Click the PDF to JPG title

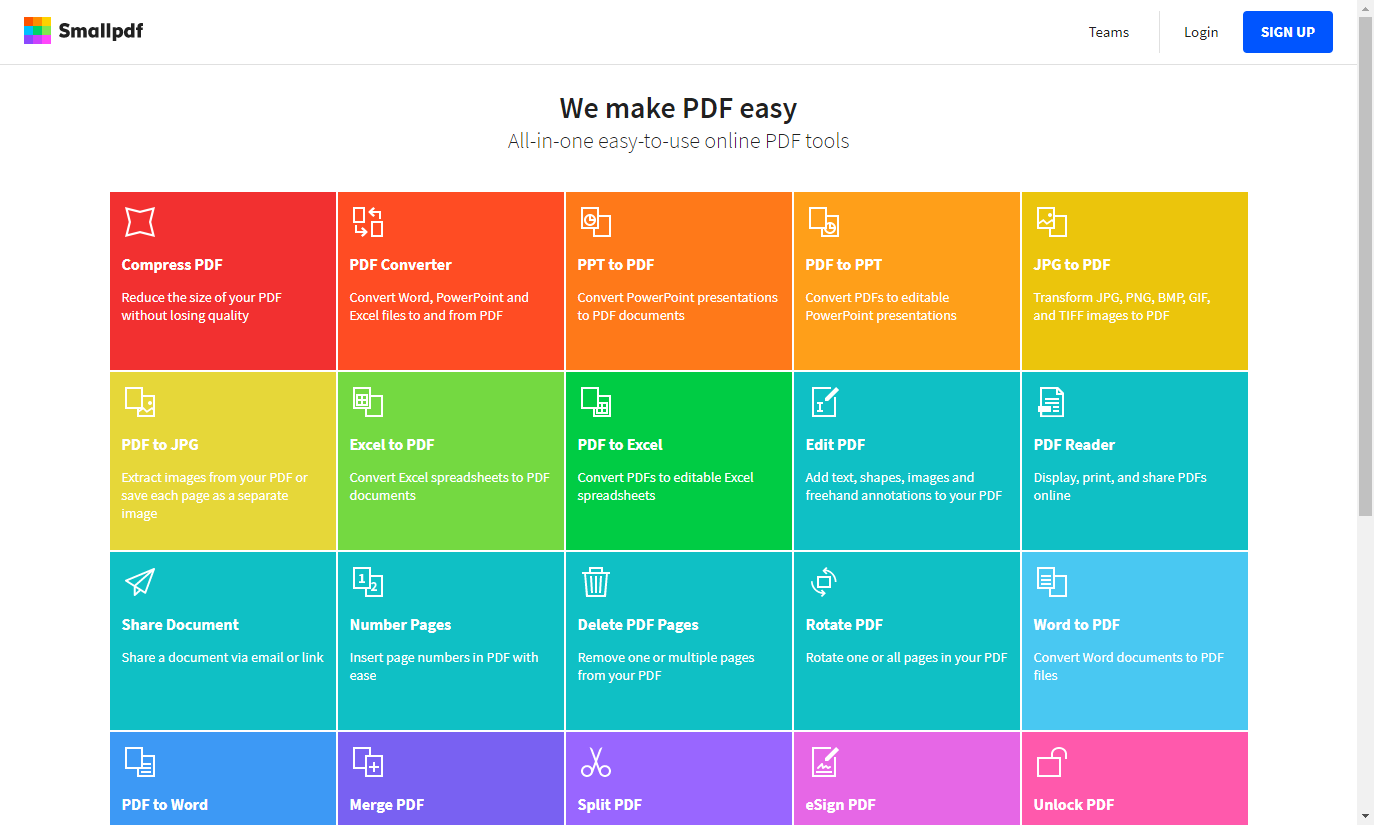159,445
